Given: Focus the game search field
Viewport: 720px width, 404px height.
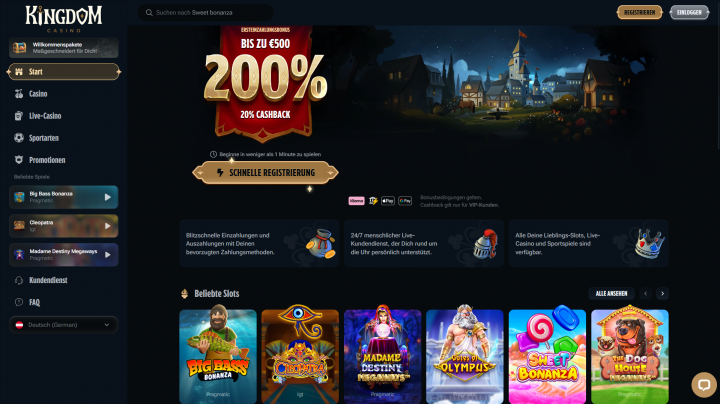Looking at the screenshot, I should (x=205, y=12).
